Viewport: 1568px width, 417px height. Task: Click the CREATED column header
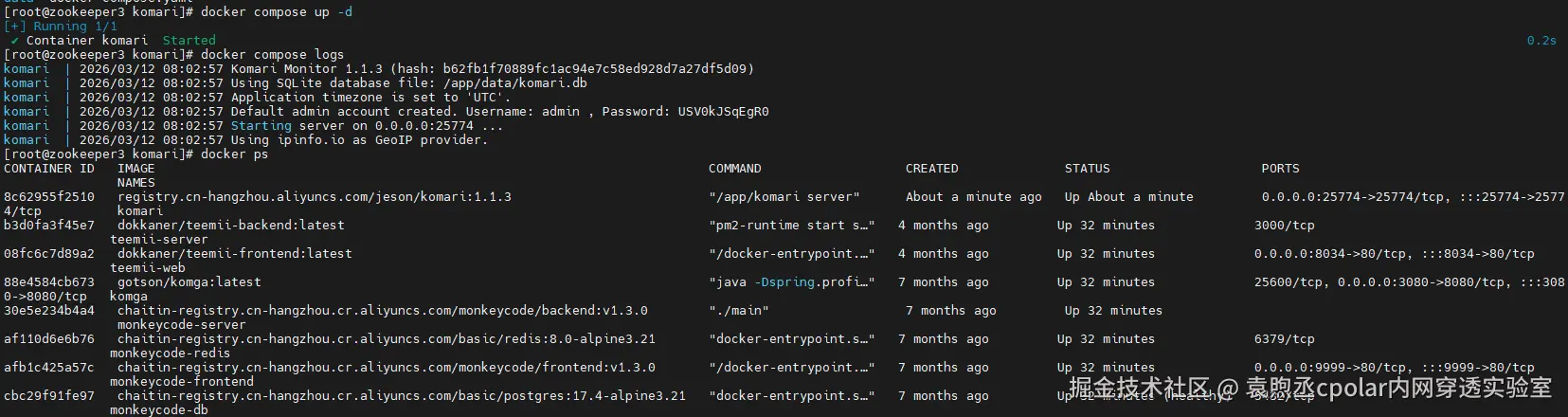(931, 169)
